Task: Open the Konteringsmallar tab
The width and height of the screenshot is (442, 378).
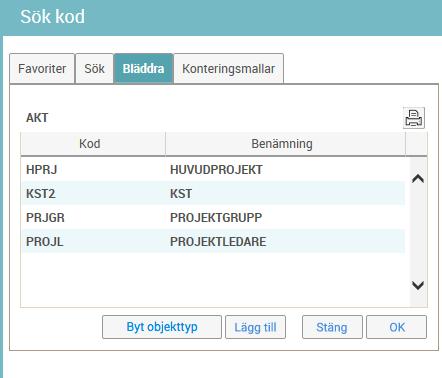Action: (229, 69)
